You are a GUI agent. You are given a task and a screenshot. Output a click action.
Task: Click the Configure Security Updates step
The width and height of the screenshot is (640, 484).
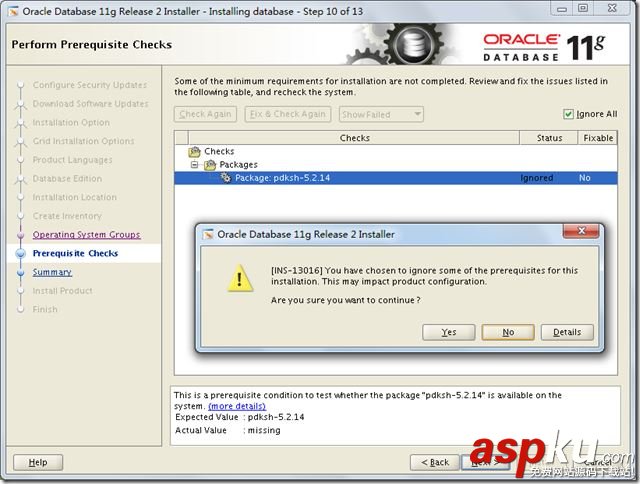[90, 85]
